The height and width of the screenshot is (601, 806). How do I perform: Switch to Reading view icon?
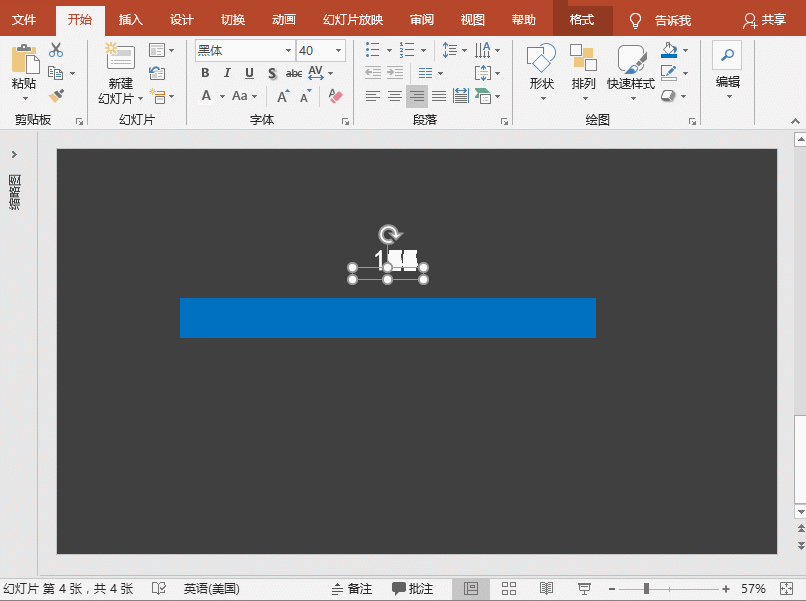[x=546, y=589]
